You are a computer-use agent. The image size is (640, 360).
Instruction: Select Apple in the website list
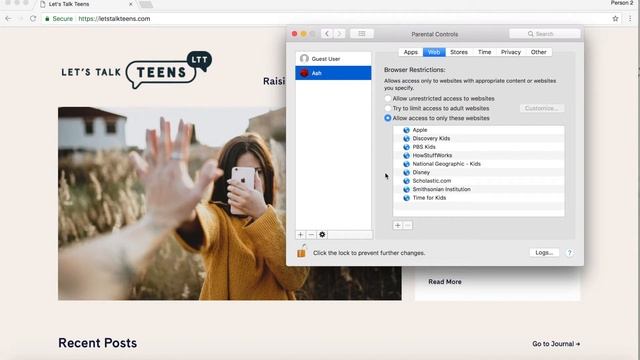pos(479,130)
